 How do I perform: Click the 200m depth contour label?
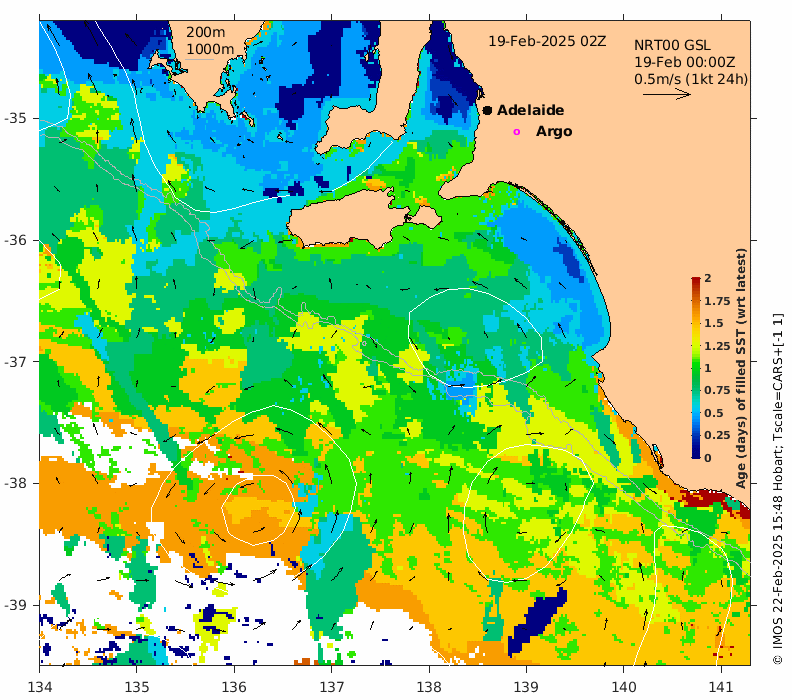pyautogui.click(x=206, y=32)
